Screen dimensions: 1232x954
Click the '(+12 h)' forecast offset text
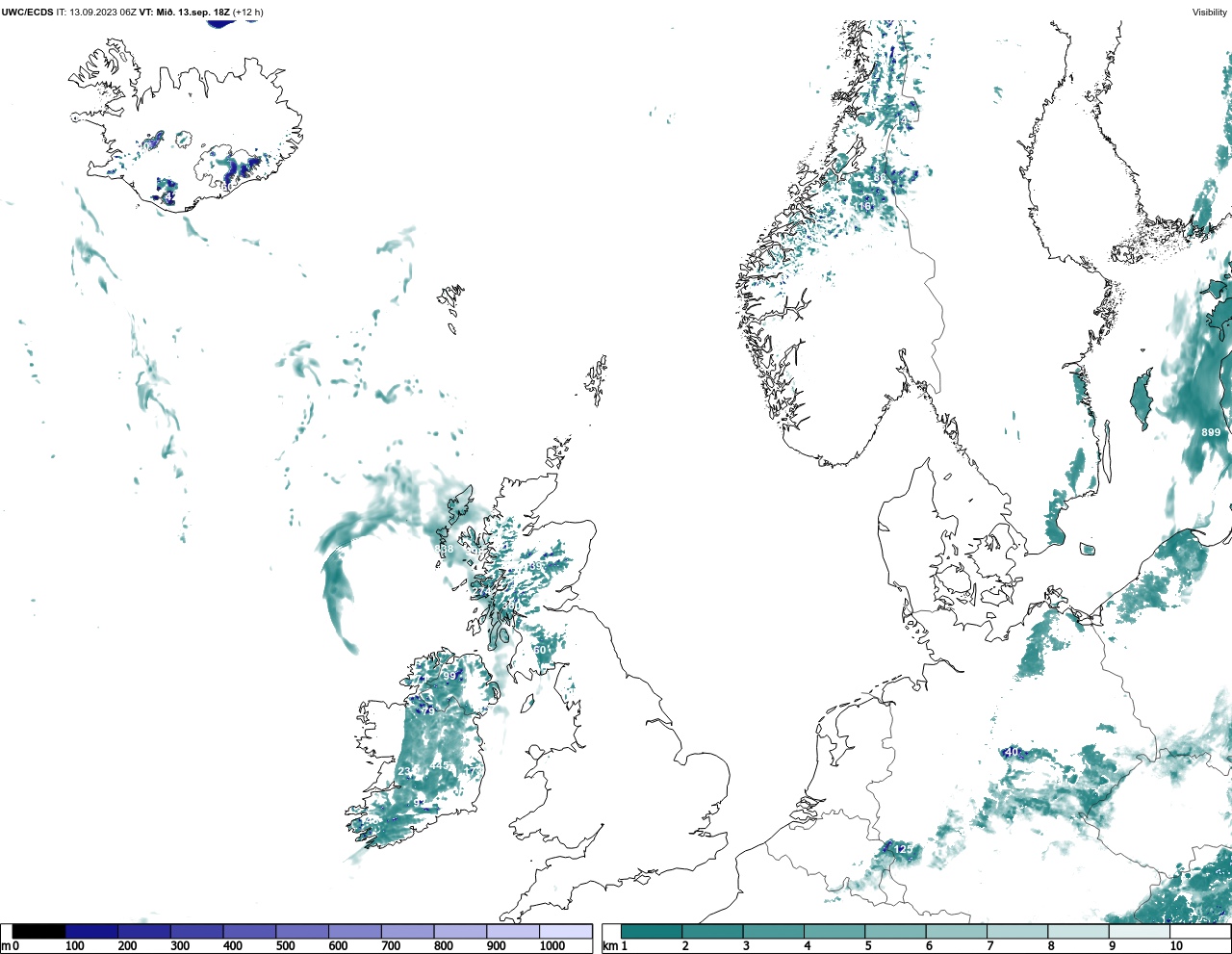click(248, 13)
